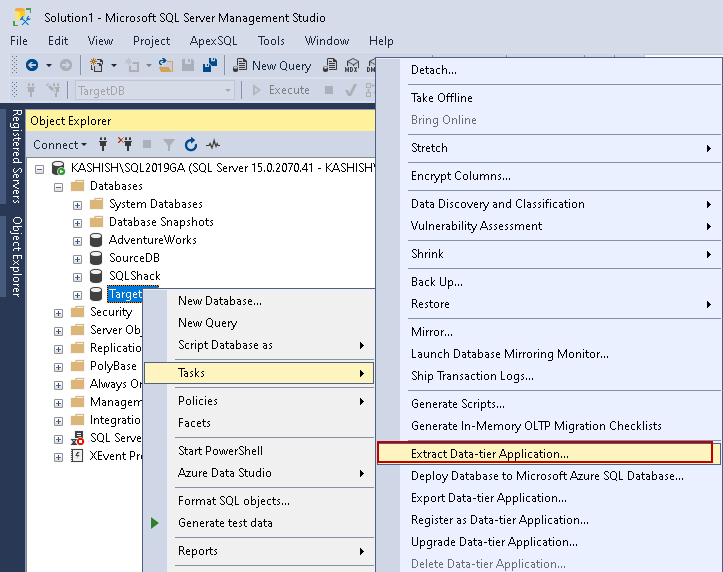Click the Disconnect icon in Object Explorer

[125, 145]
